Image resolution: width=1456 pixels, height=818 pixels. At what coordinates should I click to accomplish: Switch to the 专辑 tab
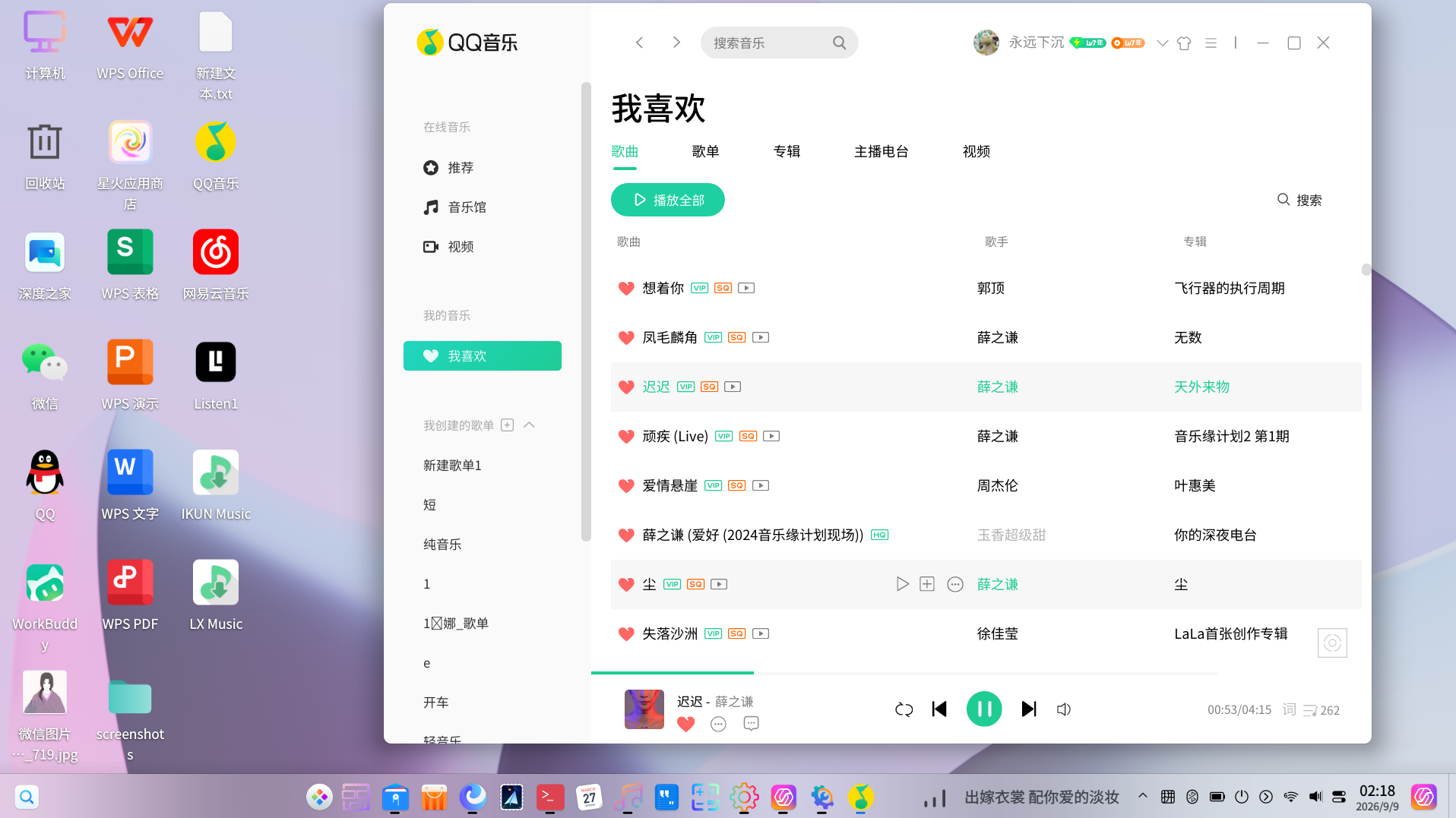point(787,152)
